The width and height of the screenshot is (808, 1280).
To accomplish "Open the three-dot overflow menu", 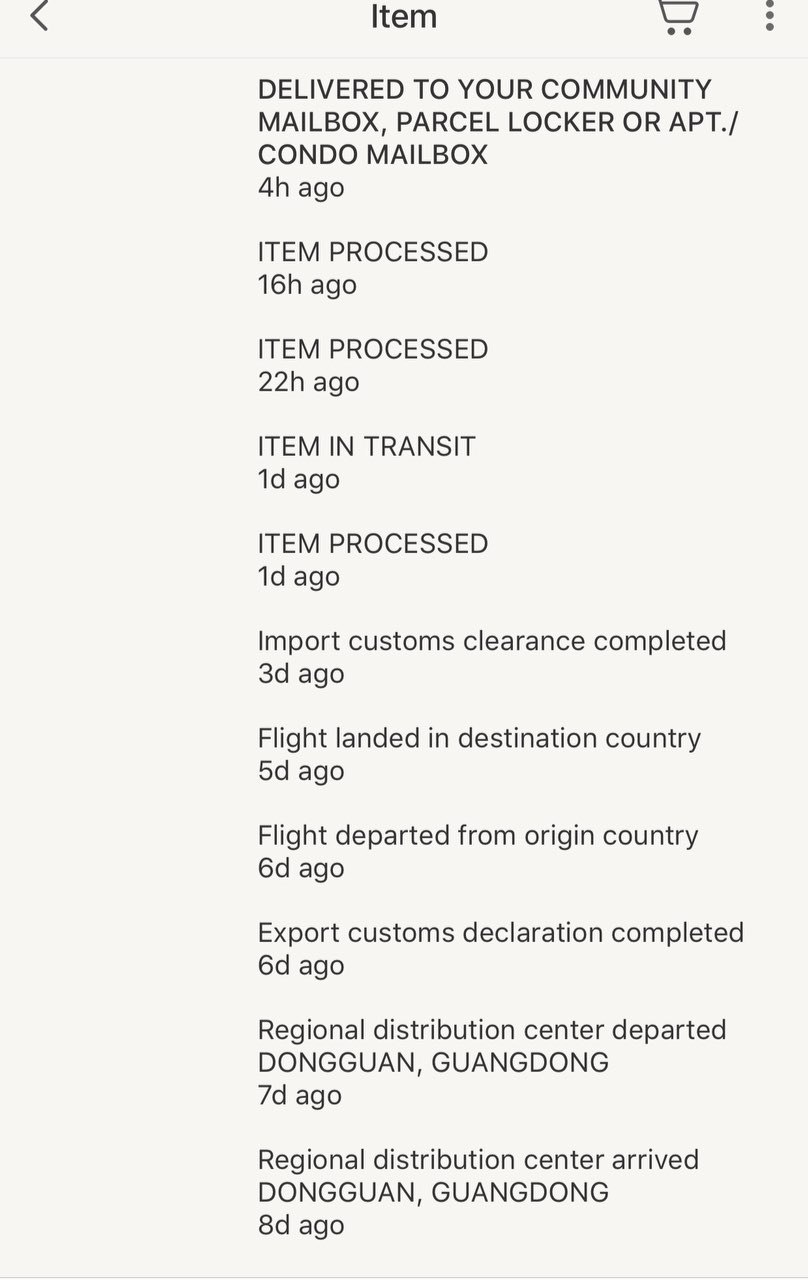I will click(x=769, y=16).
